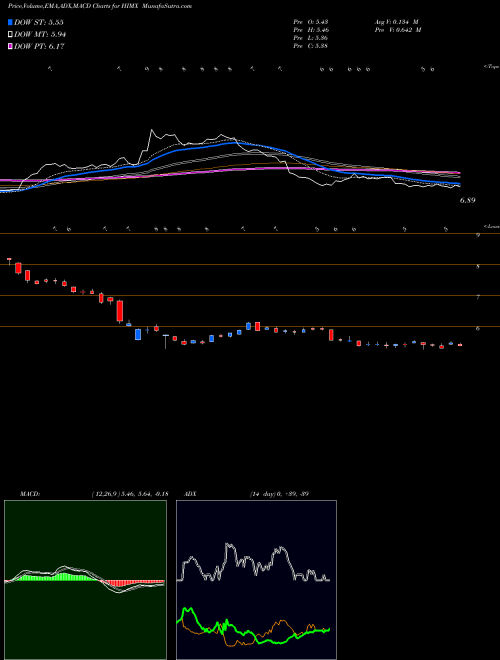Select the 'DOW MT: 5.94' legend text
The height and width of the screenshot is (660, 500).
40,35
